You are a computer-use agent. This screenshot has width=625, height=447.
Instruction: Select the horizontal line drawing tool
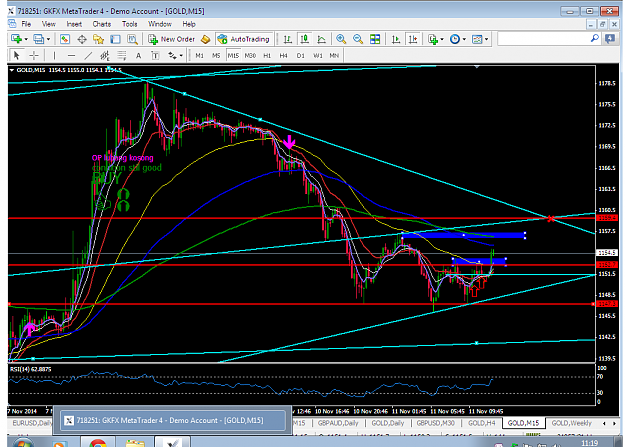tap(71, 55)
